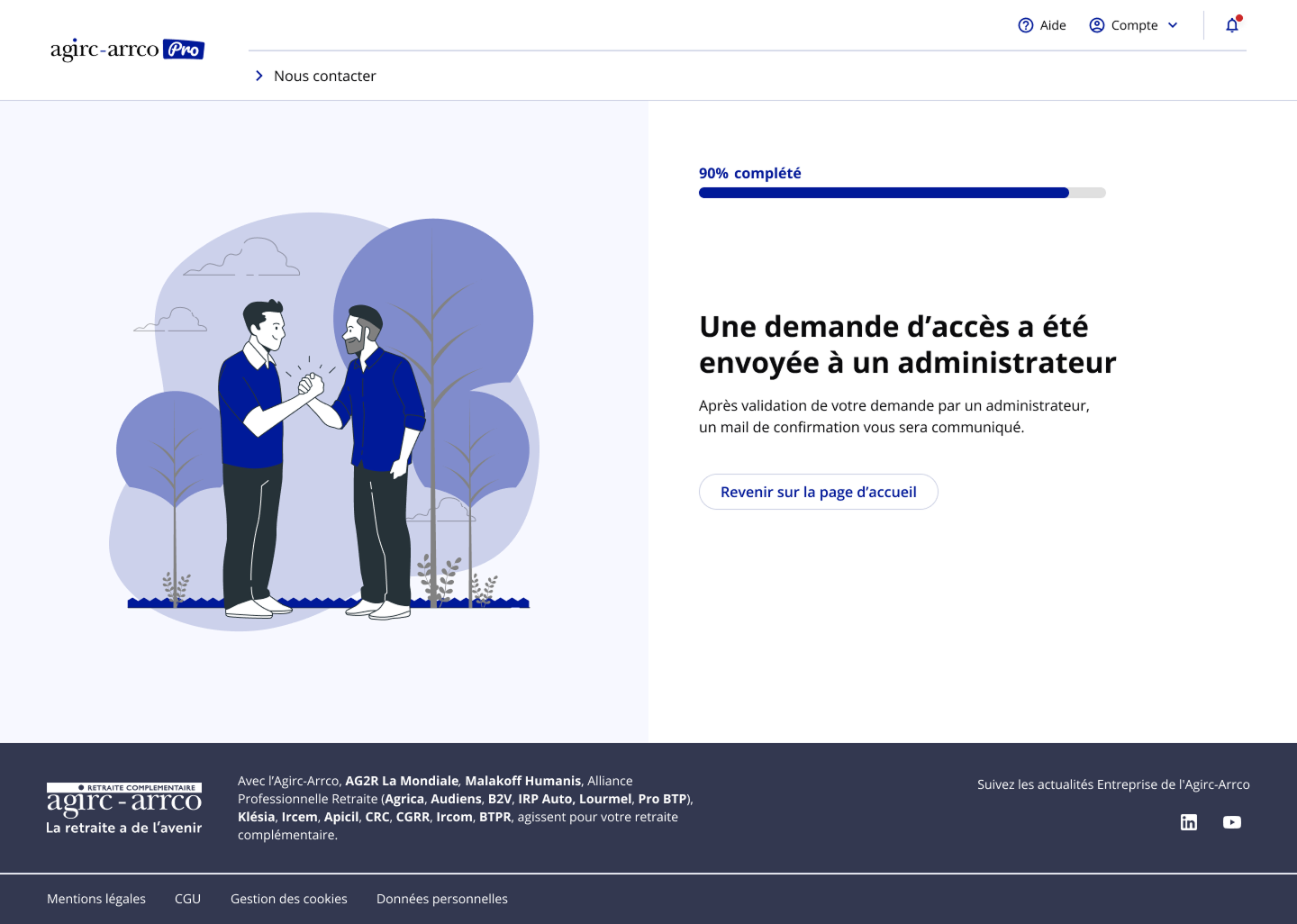1297x924 pixels.
Task: Click the white agirc-arrco footer logo
Action: (x=124, y=808)
